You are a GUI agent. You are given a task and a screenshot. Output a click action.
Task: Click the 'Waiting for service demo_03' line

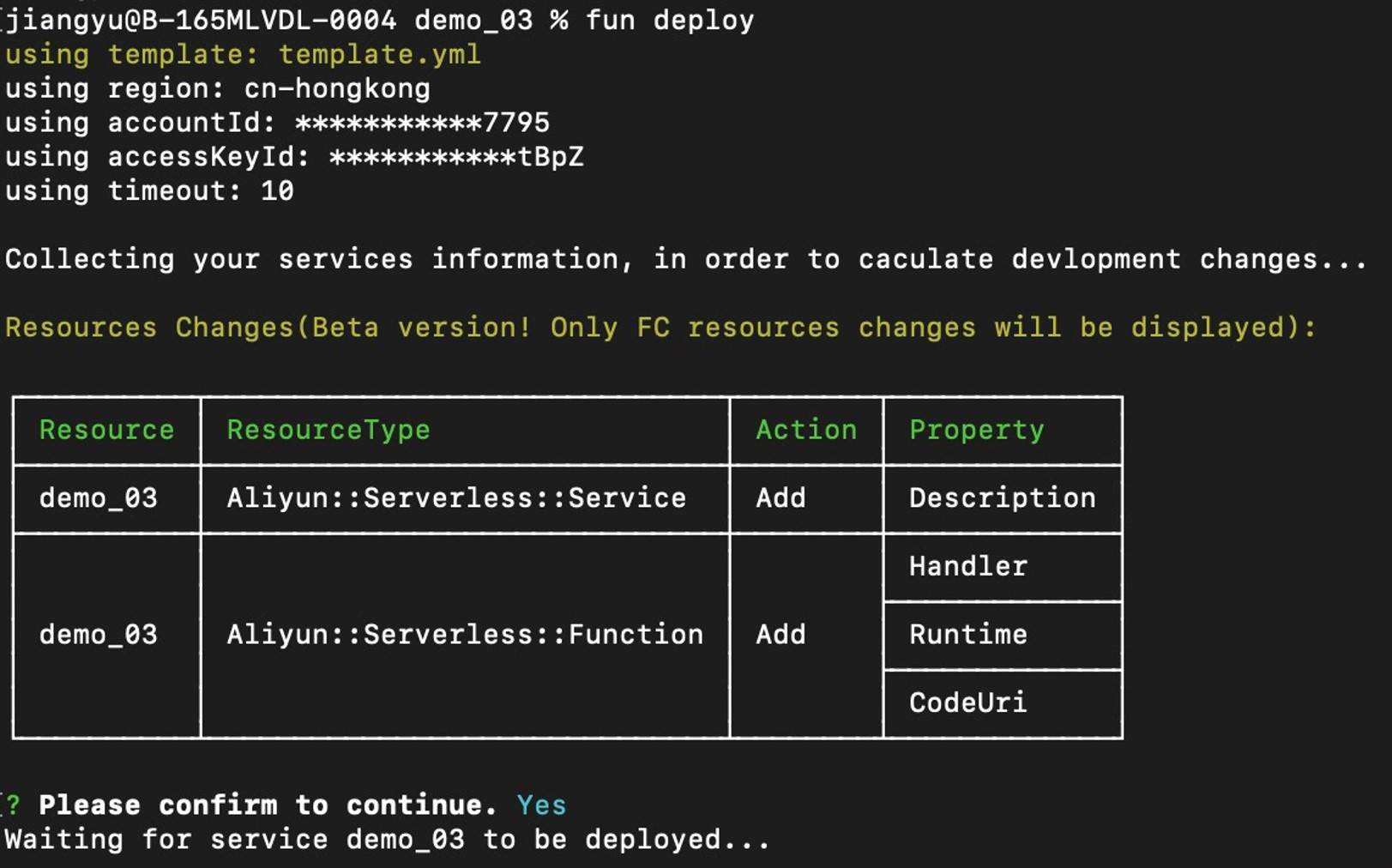point(388,839)
